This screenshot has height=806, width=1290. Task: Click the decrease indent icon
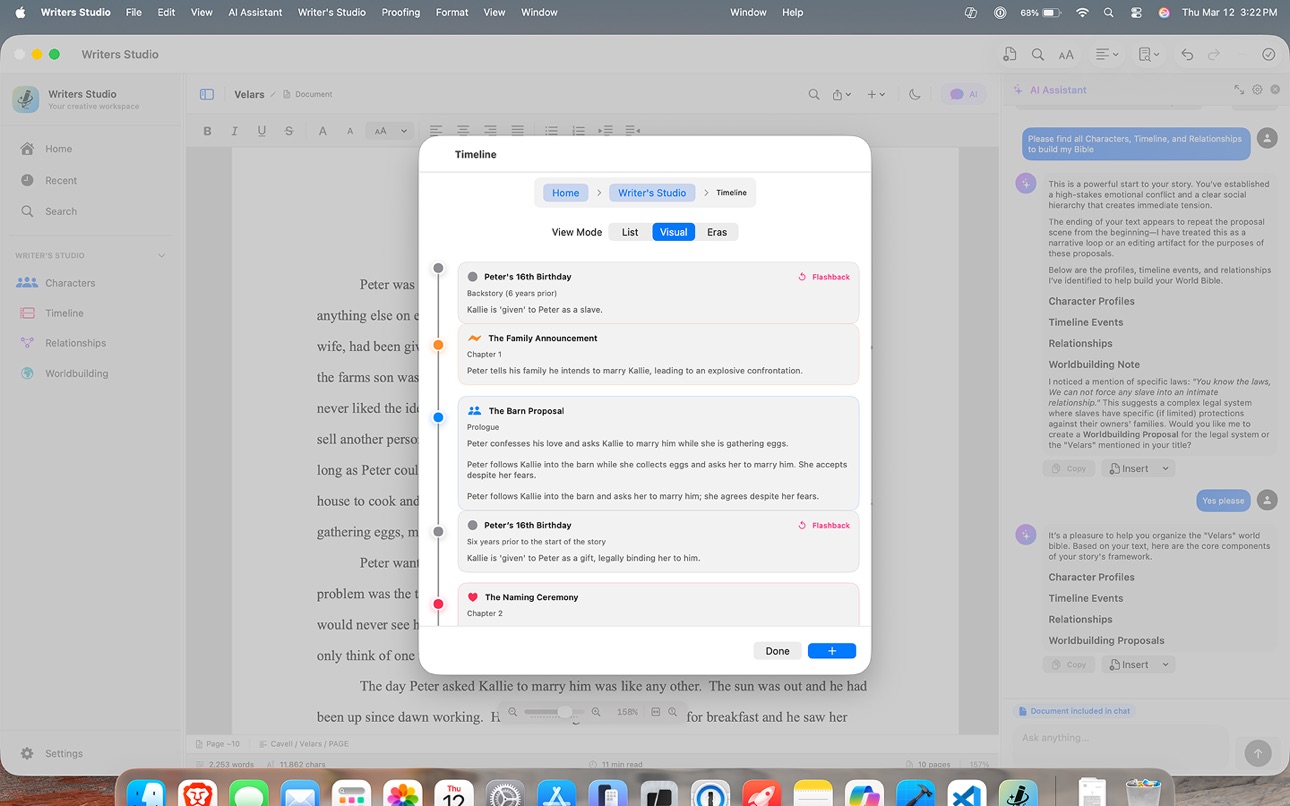click(x=632, y=131)
